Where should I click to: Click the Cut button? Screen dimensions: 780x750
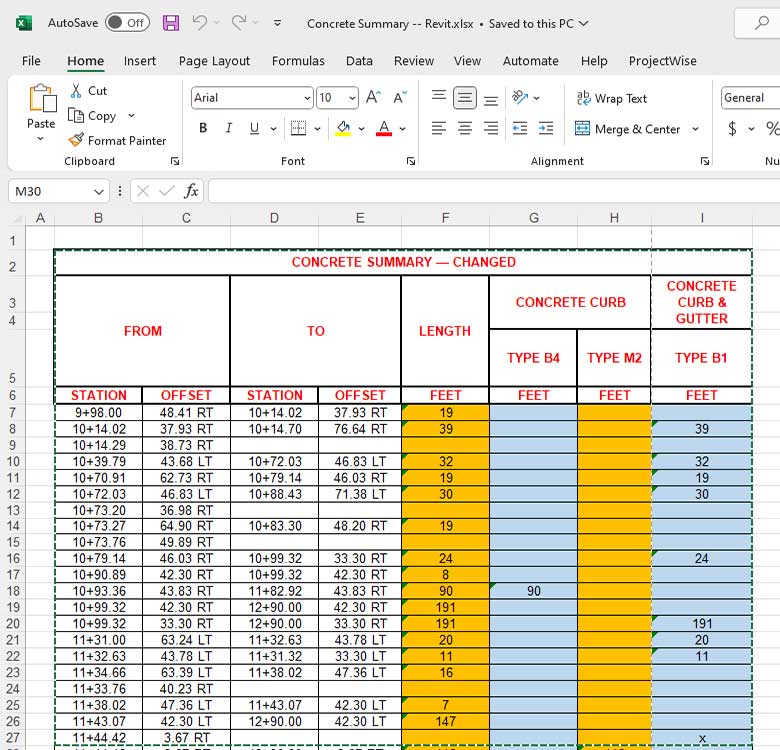pyautogui.click(x=89, y=91)
